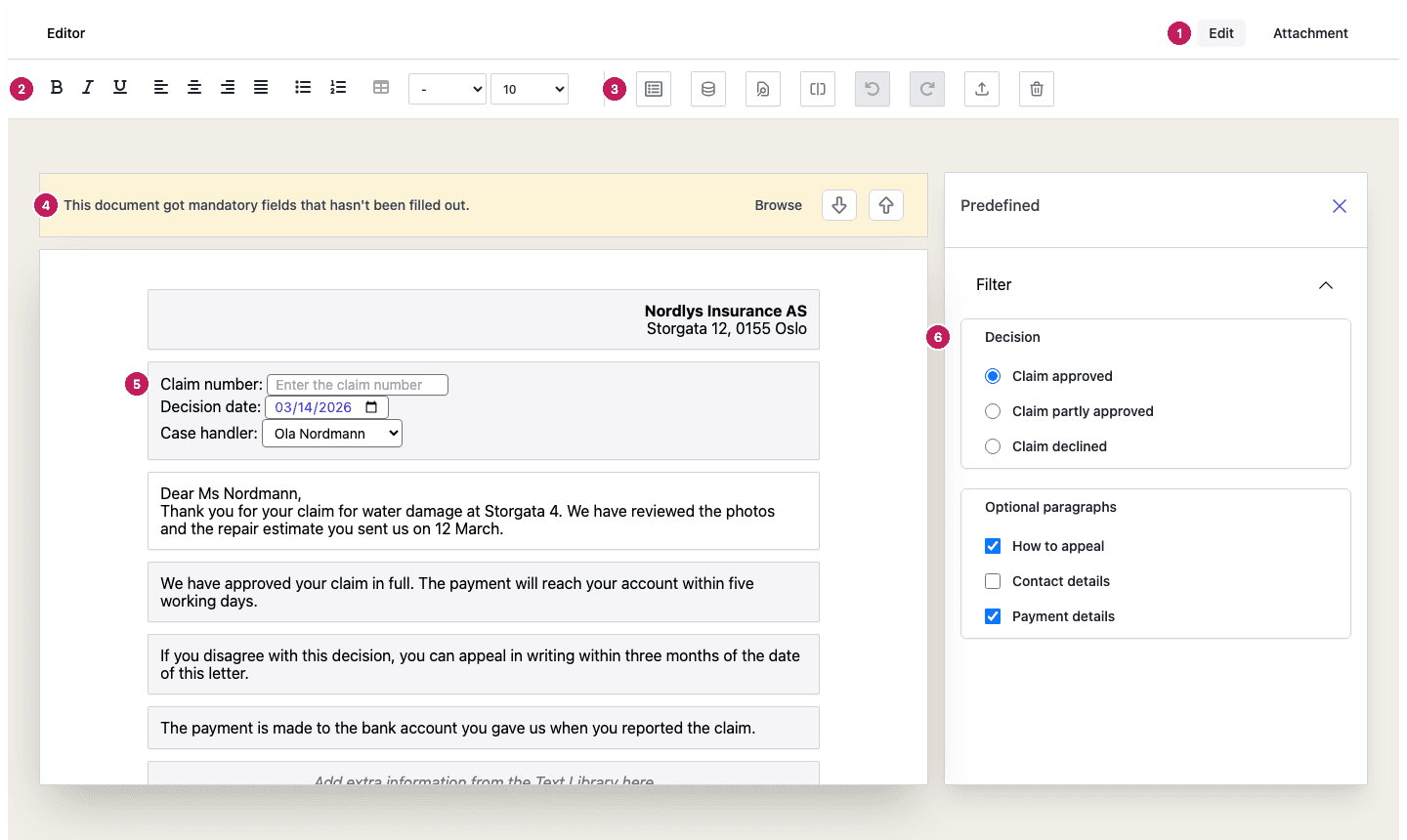Click the field brackets icon

point(818,89)
